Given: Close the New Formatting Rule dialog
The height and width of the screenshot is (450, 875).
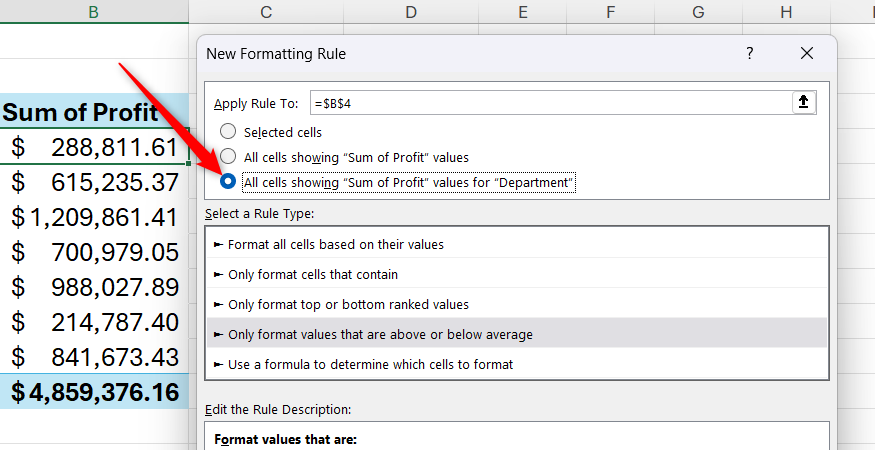Looking at the screenshot, I should (807, 54).
